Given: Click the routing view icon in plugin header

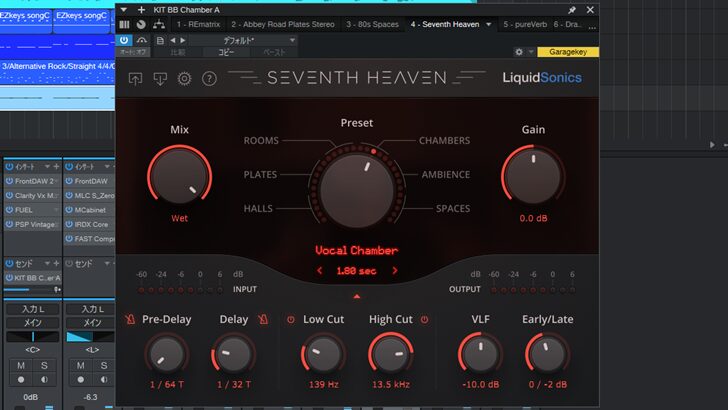Looking at the screenshot, I should [x=159, y=24].
